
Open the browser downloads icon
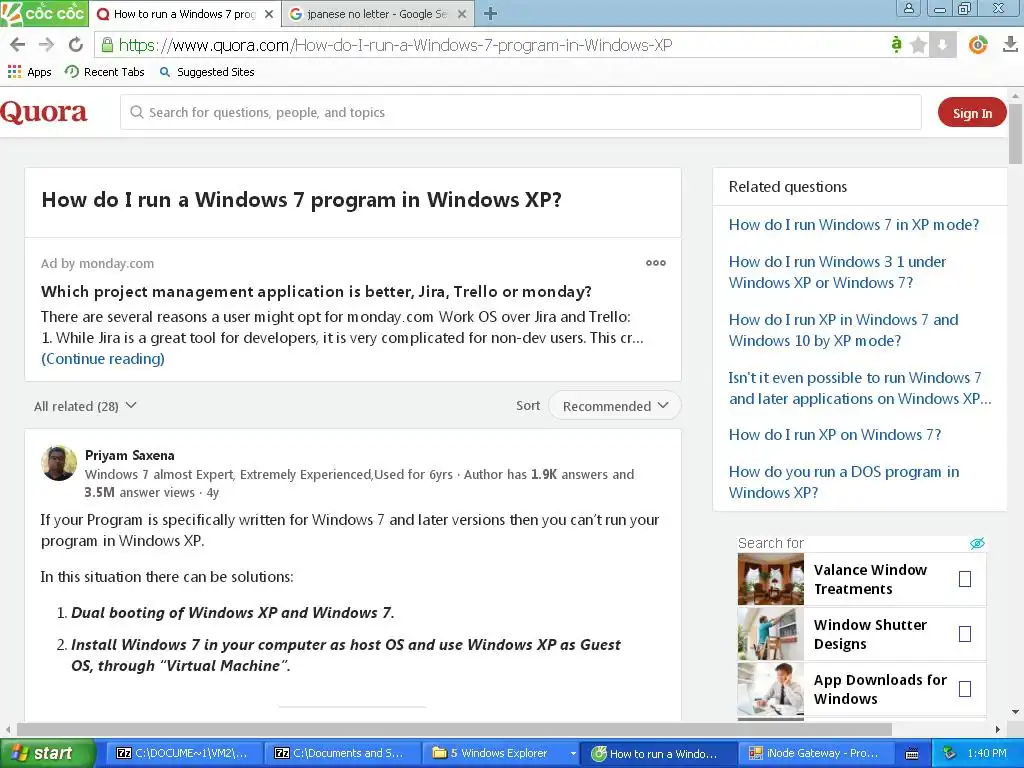(1010, 44)
